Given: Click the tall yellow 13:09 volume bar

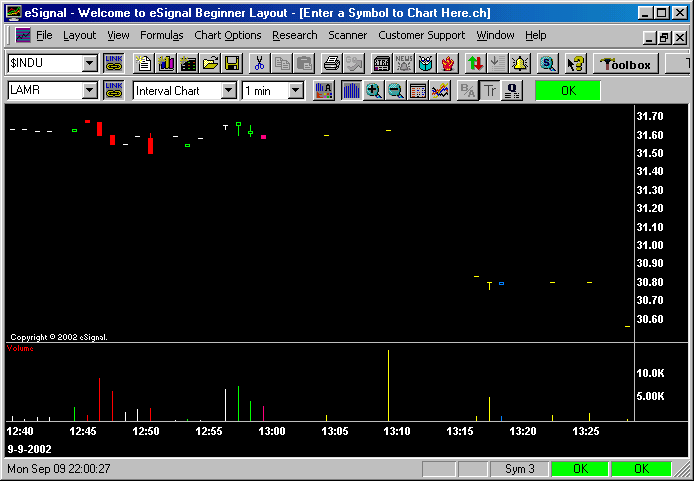Looking at the screenshot, I should coord(388,385).
